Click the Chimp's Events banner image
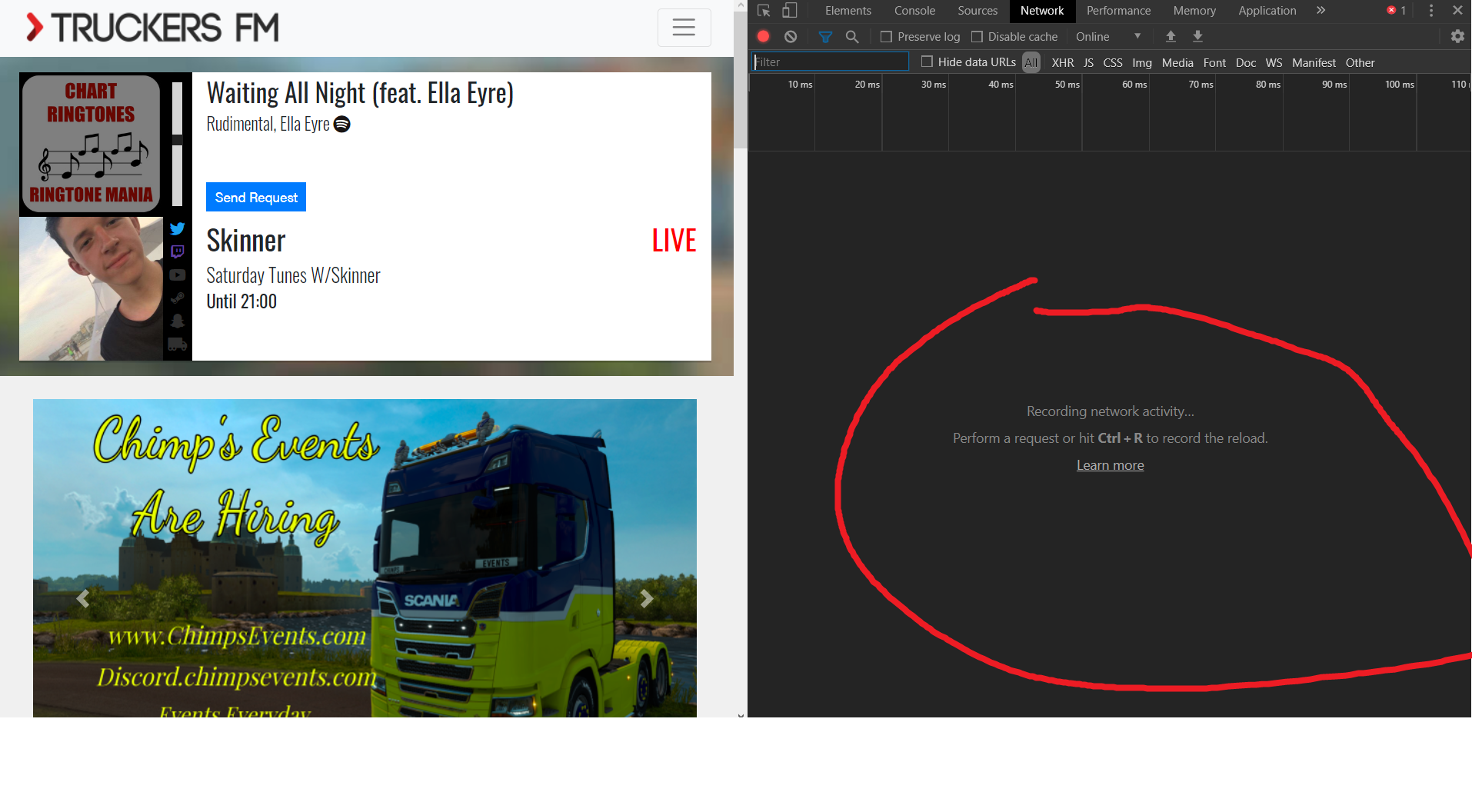Viewport: 1472px width, 812px height. [365, 558]
